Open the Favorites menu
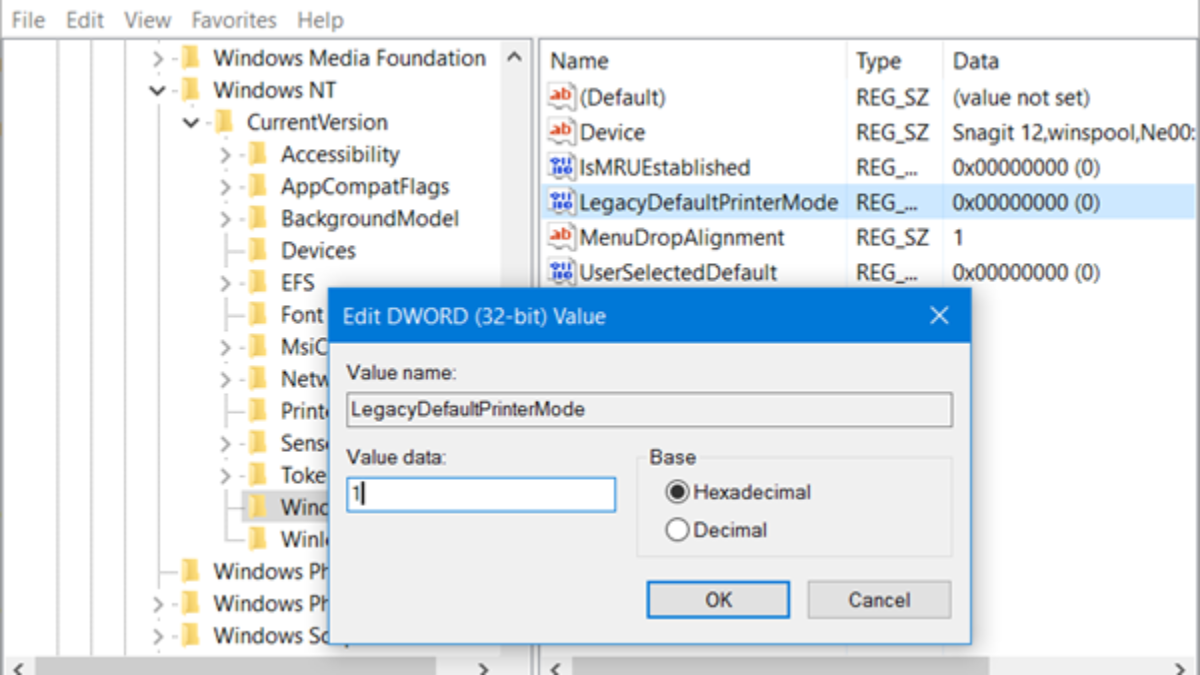The image size is (1200, 675). [234, 20]
